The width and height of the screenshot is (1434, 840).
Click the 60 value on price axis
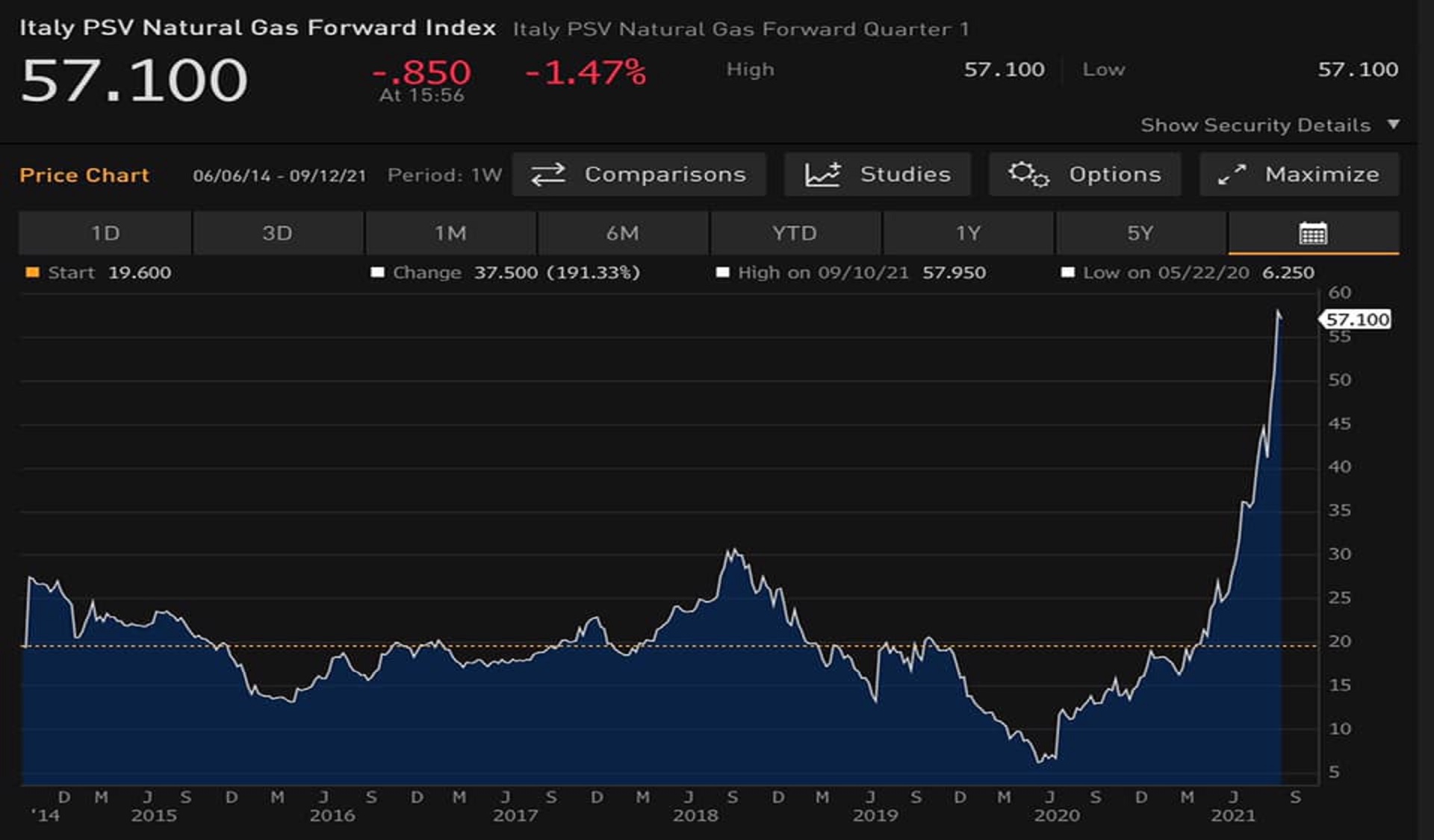(1340, 293)
